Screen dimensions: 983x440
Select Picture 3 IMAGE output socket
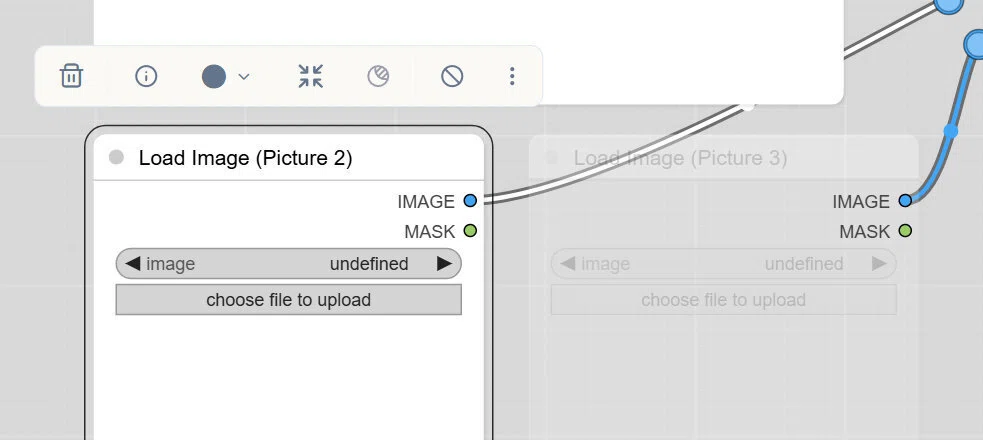pyautogui.click(x=905, y=201)
